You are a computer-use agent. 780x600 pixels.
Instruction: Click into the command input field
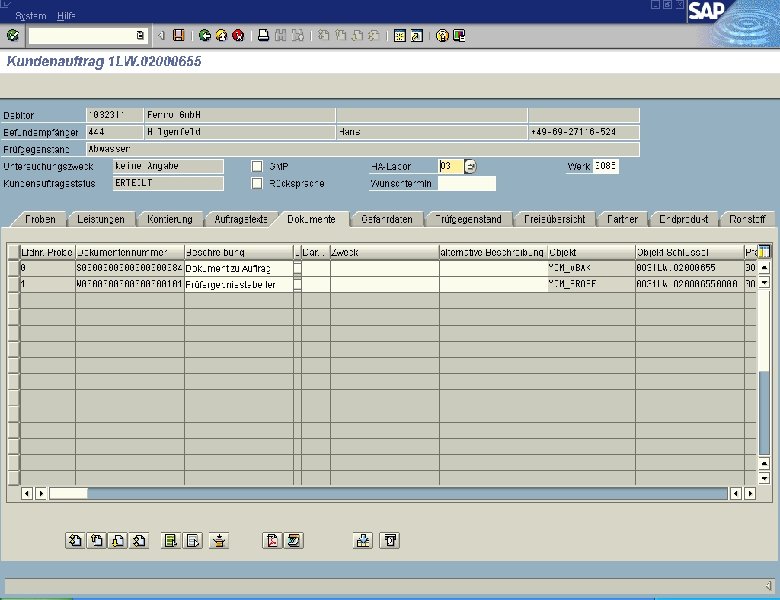pyautogui.click(x=82, y=35)
